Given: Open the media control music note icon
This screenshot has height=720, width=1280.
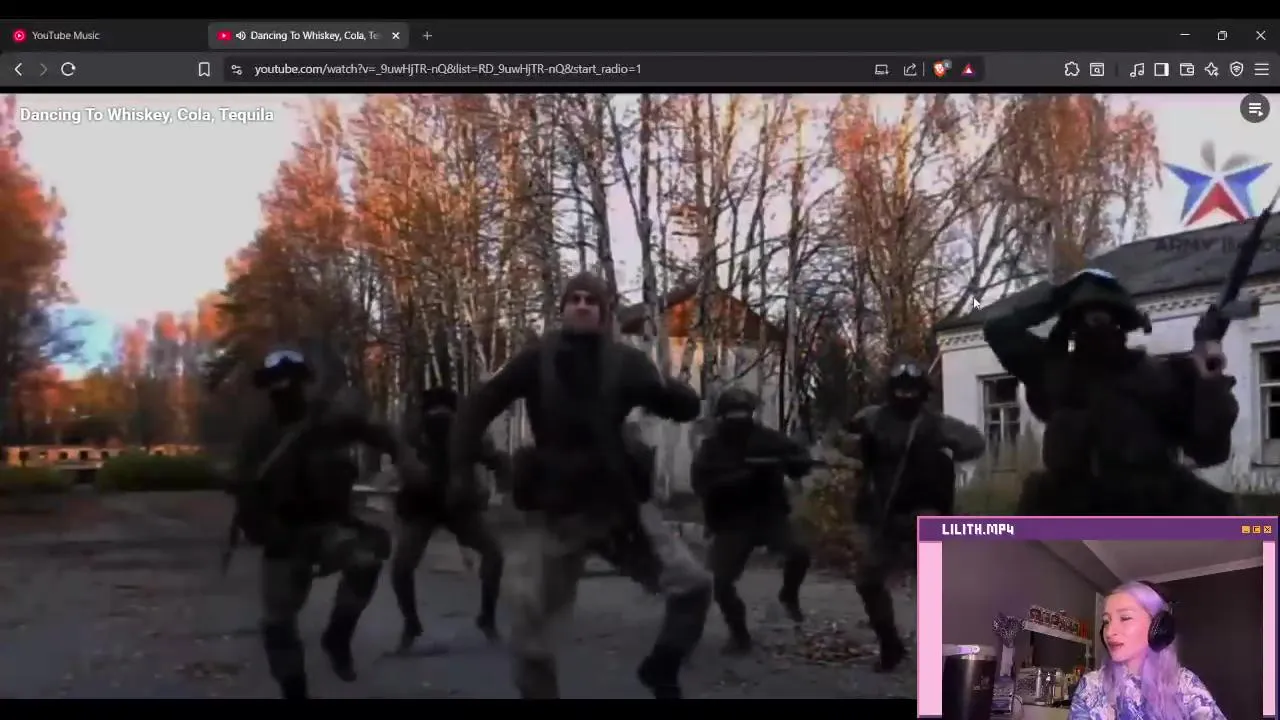Looking at the screenshot, I should coord(1137,69).
